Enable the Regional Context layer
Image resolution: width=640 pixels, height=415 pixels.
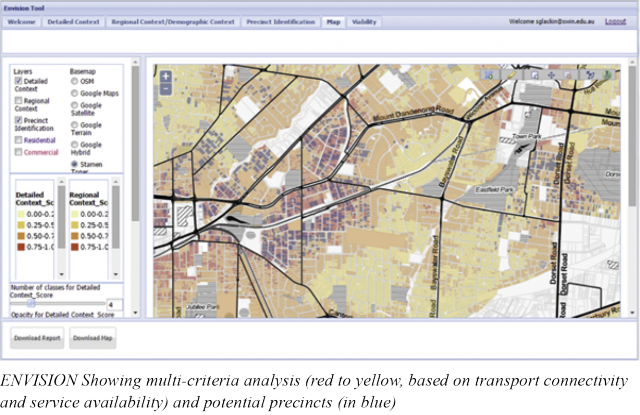19,101
